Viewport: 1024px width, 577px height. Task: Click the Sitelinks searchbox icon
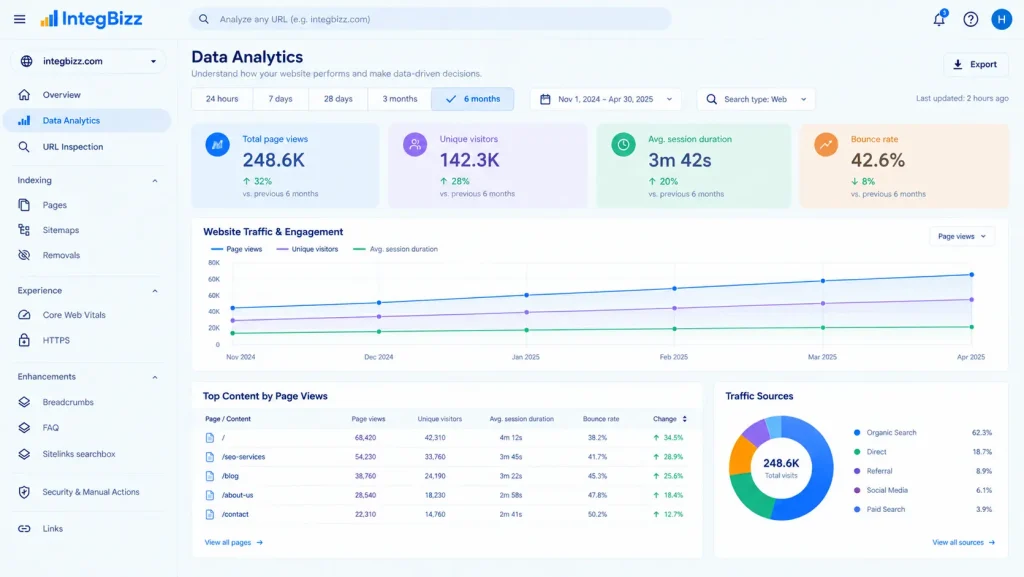24,454
